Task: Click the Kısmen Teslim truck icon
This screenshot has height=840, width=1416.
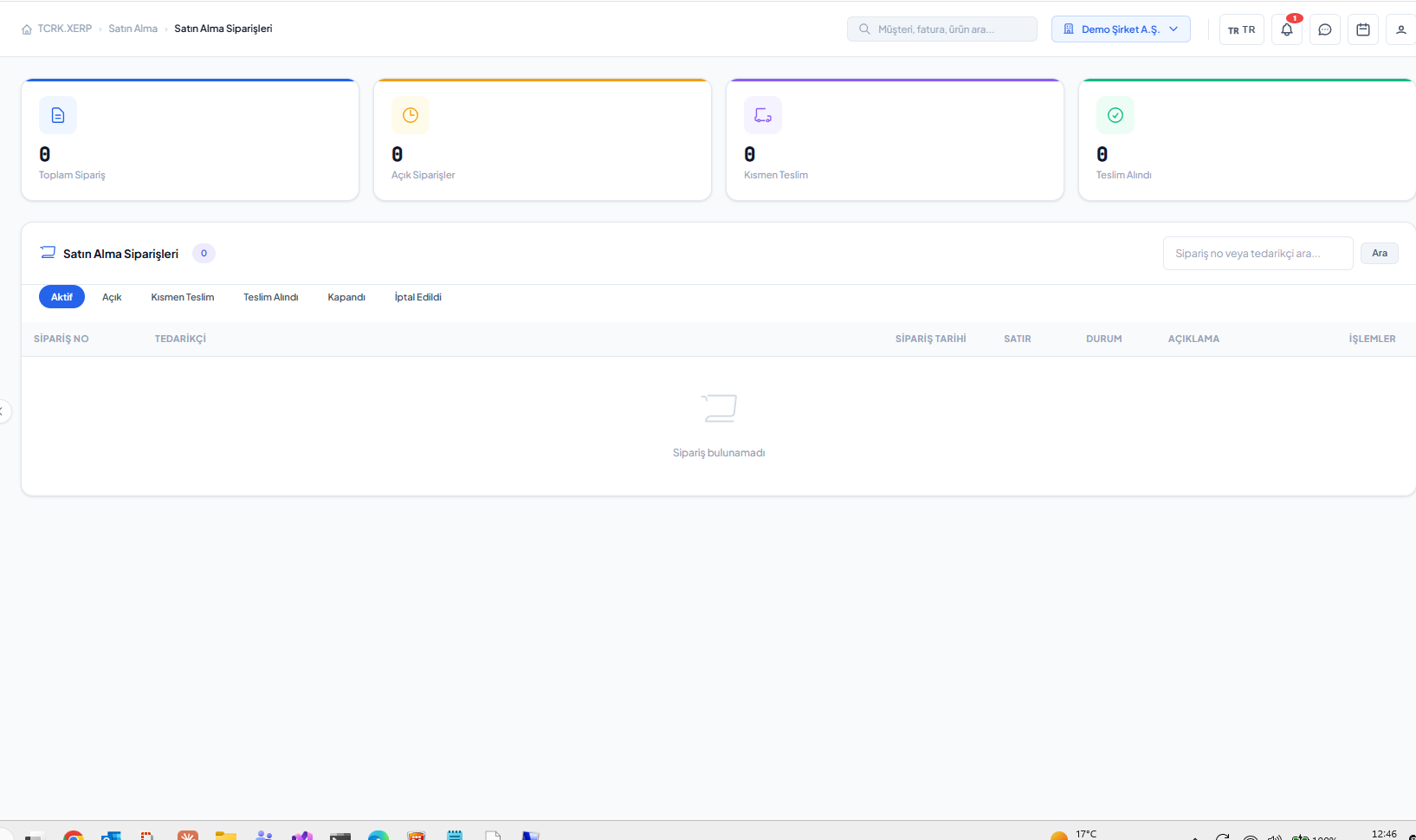Action: [763, 115]
